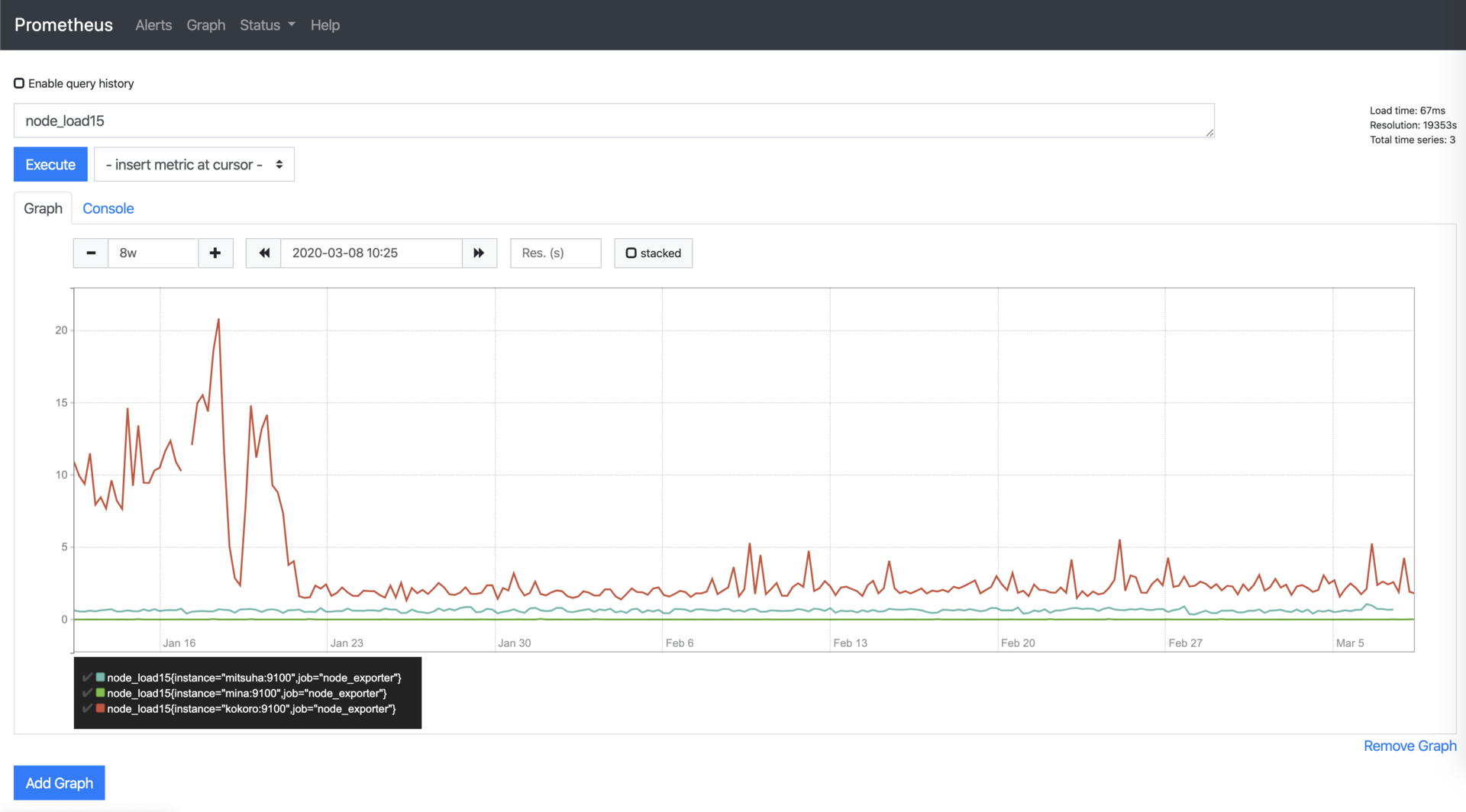Click the red kokoro series color swatch

tap(100, 708)
